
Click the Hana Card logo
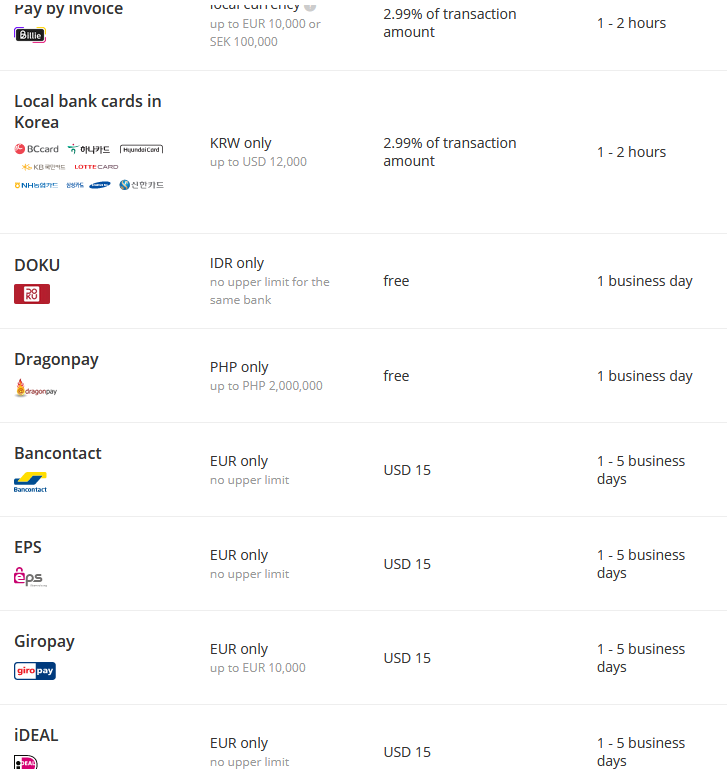[x=89, y=149]
